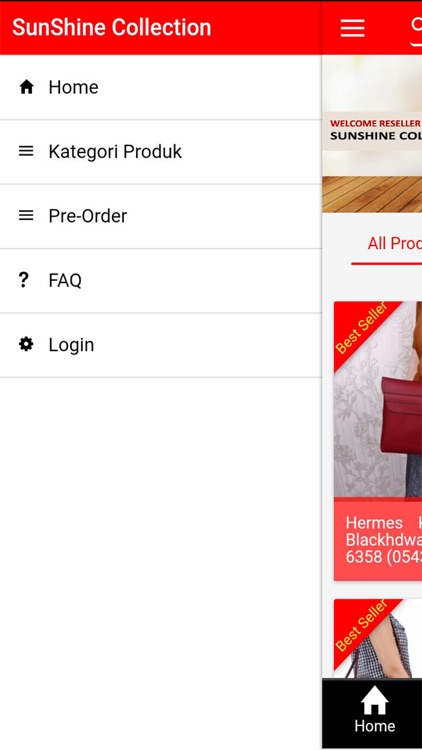Tap the list icon beside Pre-Order
The height and width of the screenshot is (750, 422).
26,216
